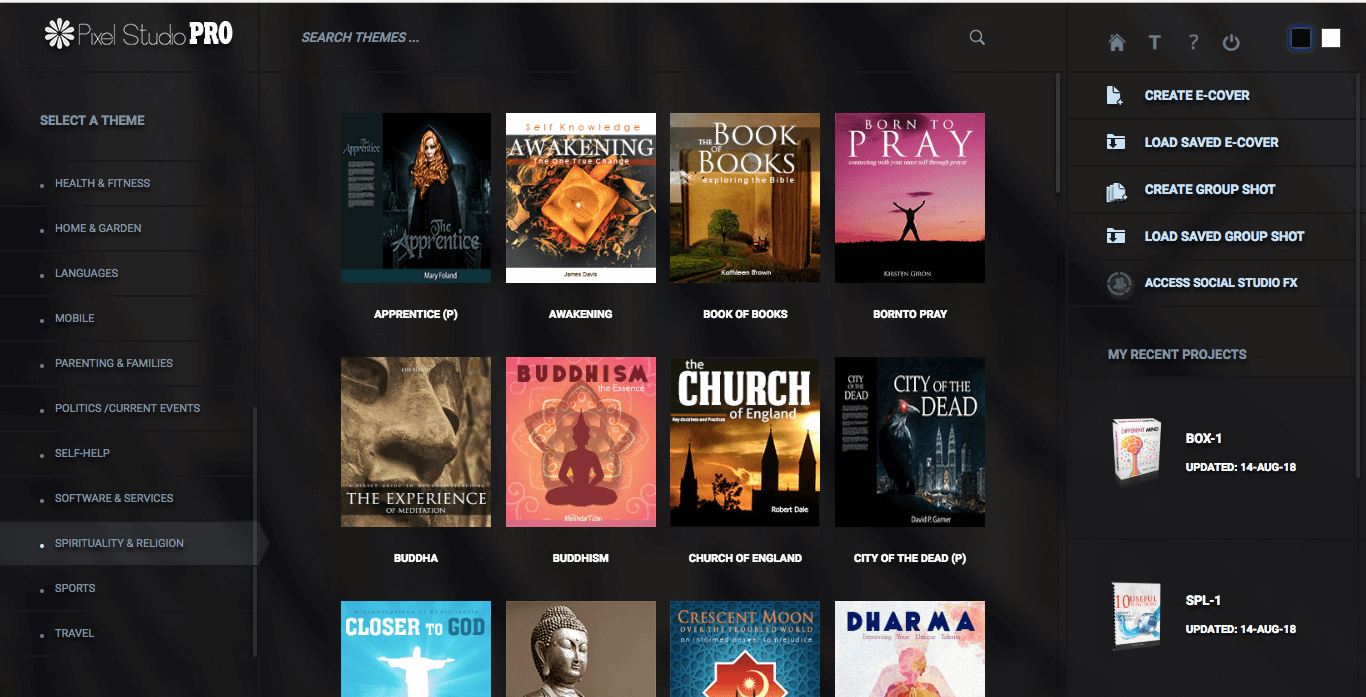Open the Buddha statue cover in bottom row
The height and width of the screenshot is (697, 1366).
[x=581, y=649]
